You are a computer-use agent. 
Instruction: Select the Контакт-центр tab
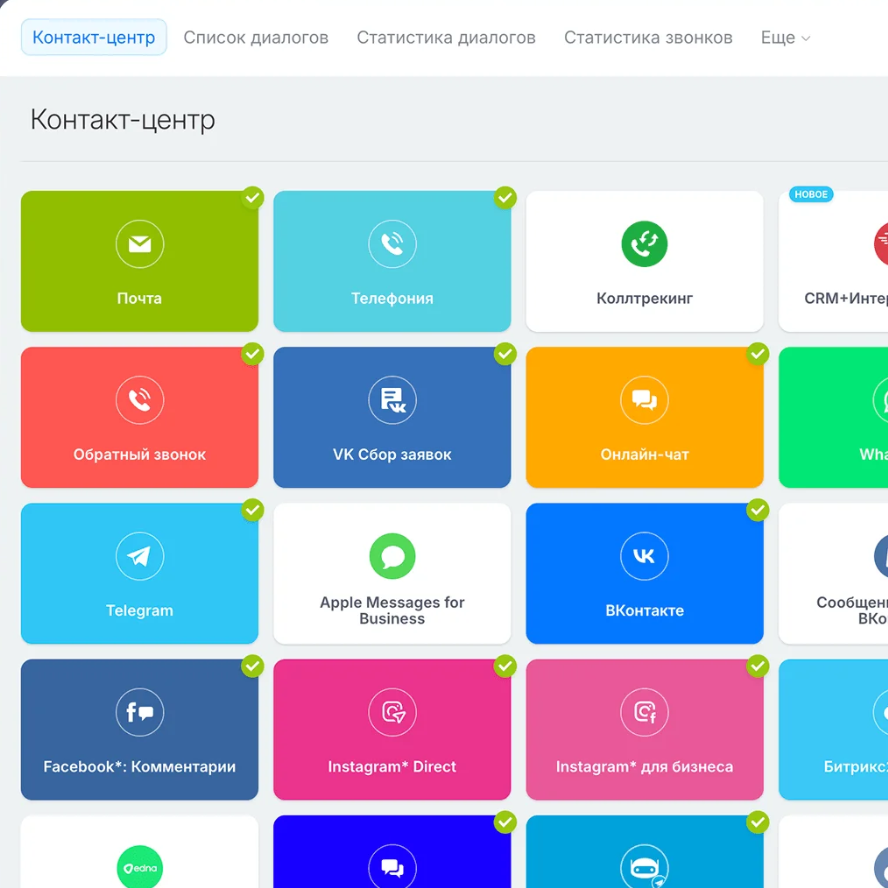pyautogui.click(x=94, y=37)
